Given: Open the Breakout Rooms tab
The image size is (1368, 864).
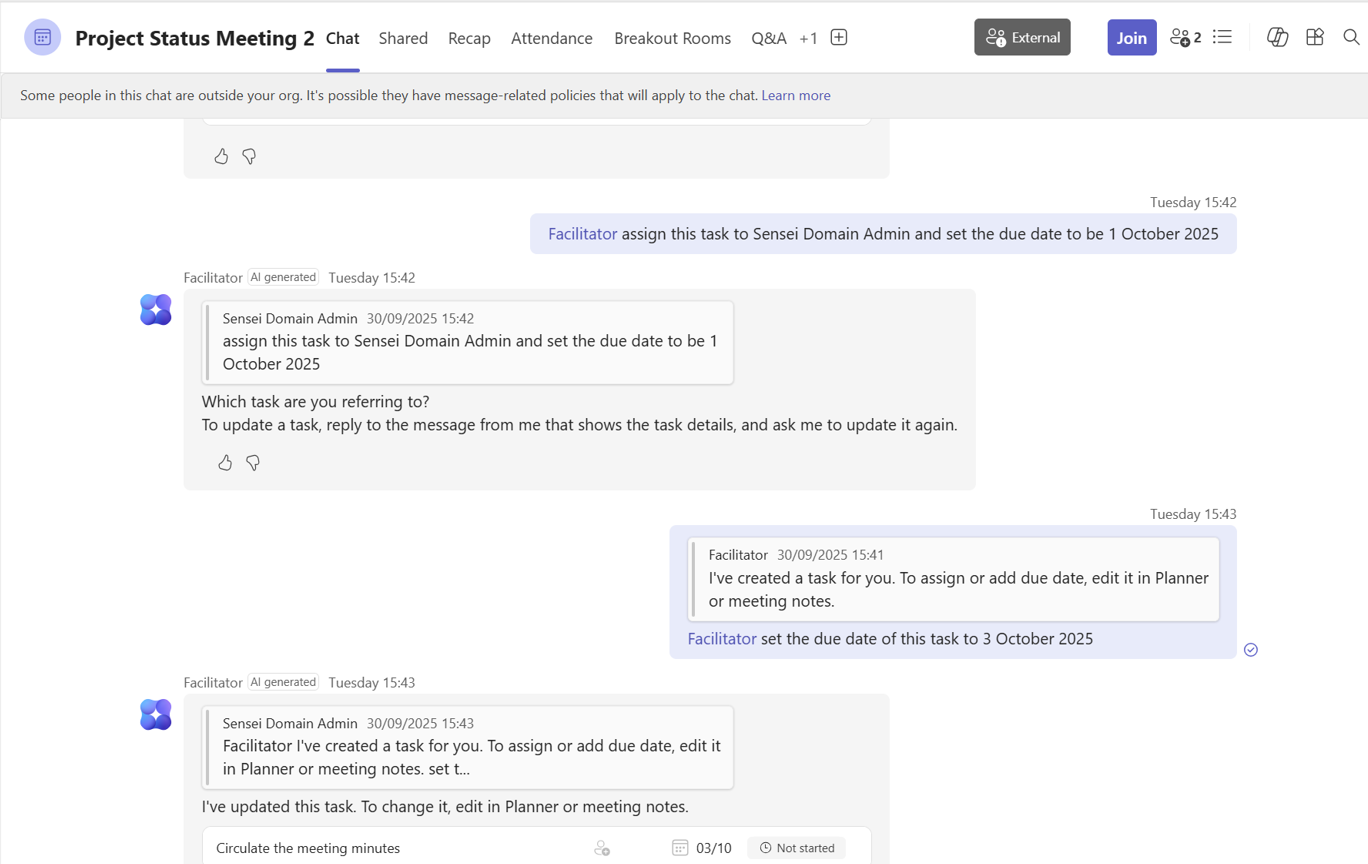Looking at the screenshot, I should click(x=672, y=38).
